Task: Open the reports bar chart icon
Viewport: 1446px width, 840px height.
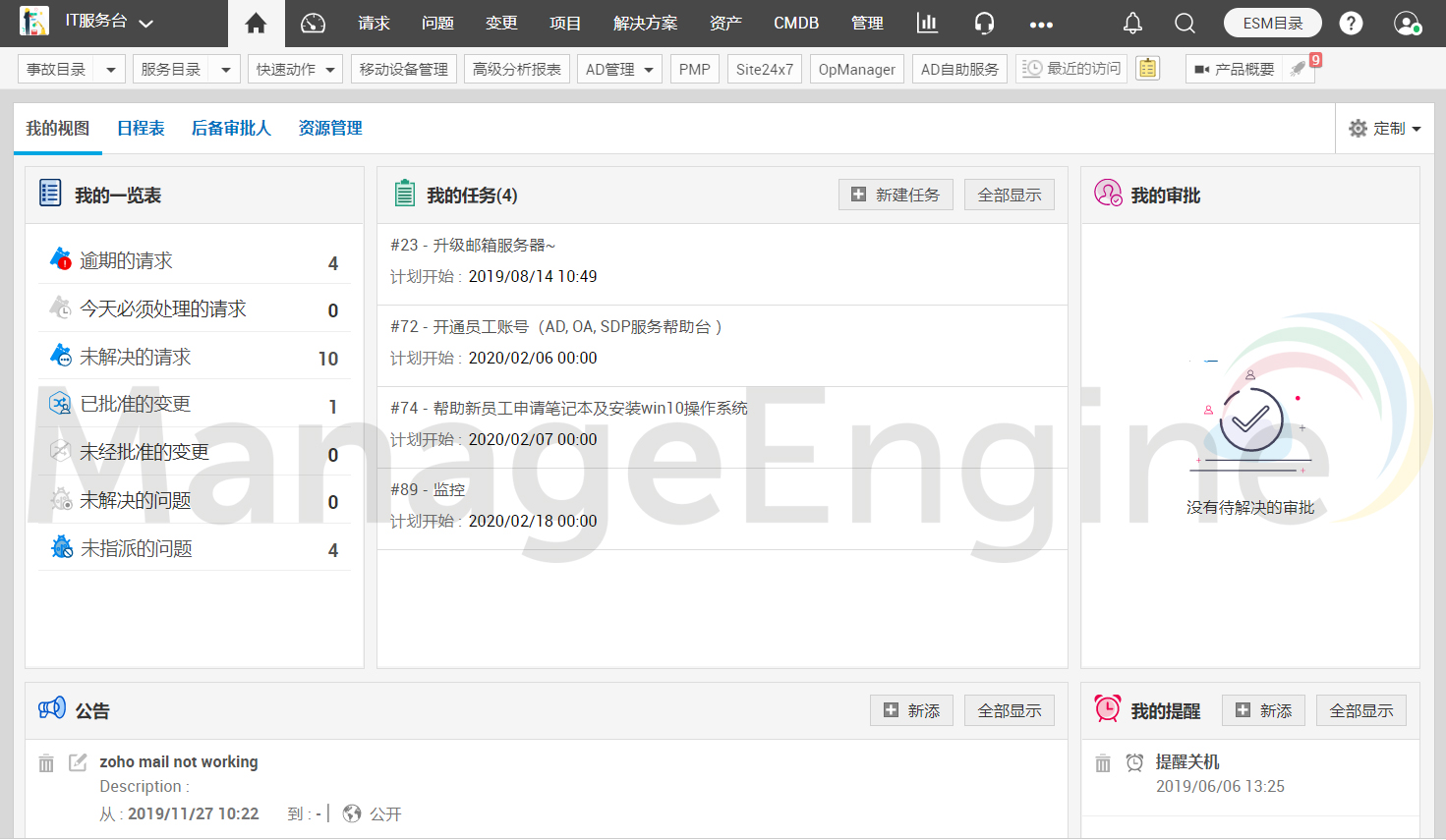Action: point(927,24)
